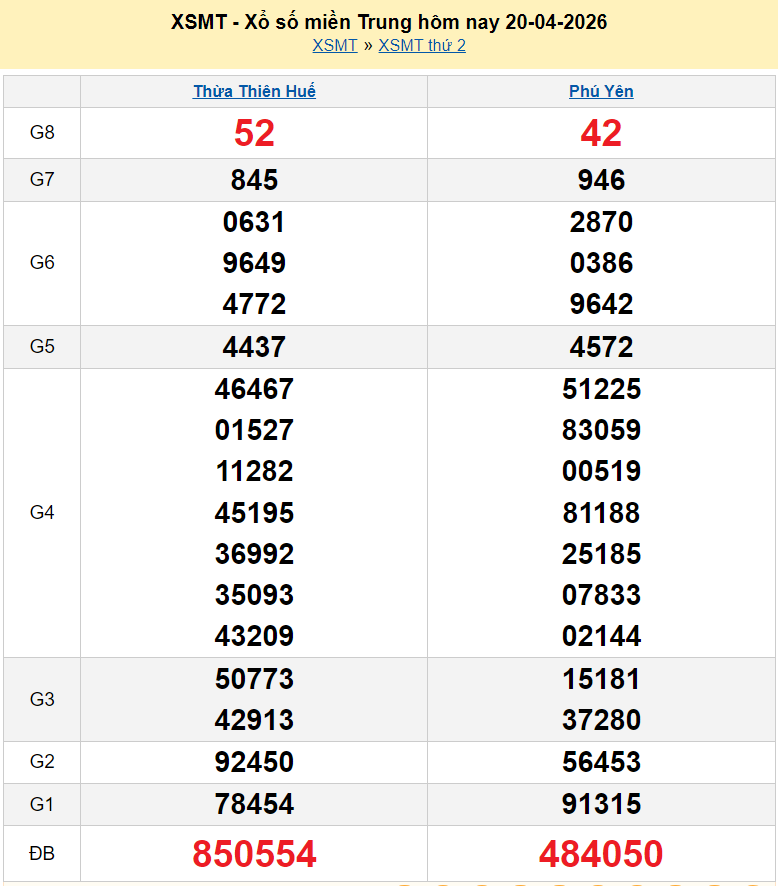This screenshot has height=886, width=778.
Task: Select G4 number 36992
Action: [254, 554]
